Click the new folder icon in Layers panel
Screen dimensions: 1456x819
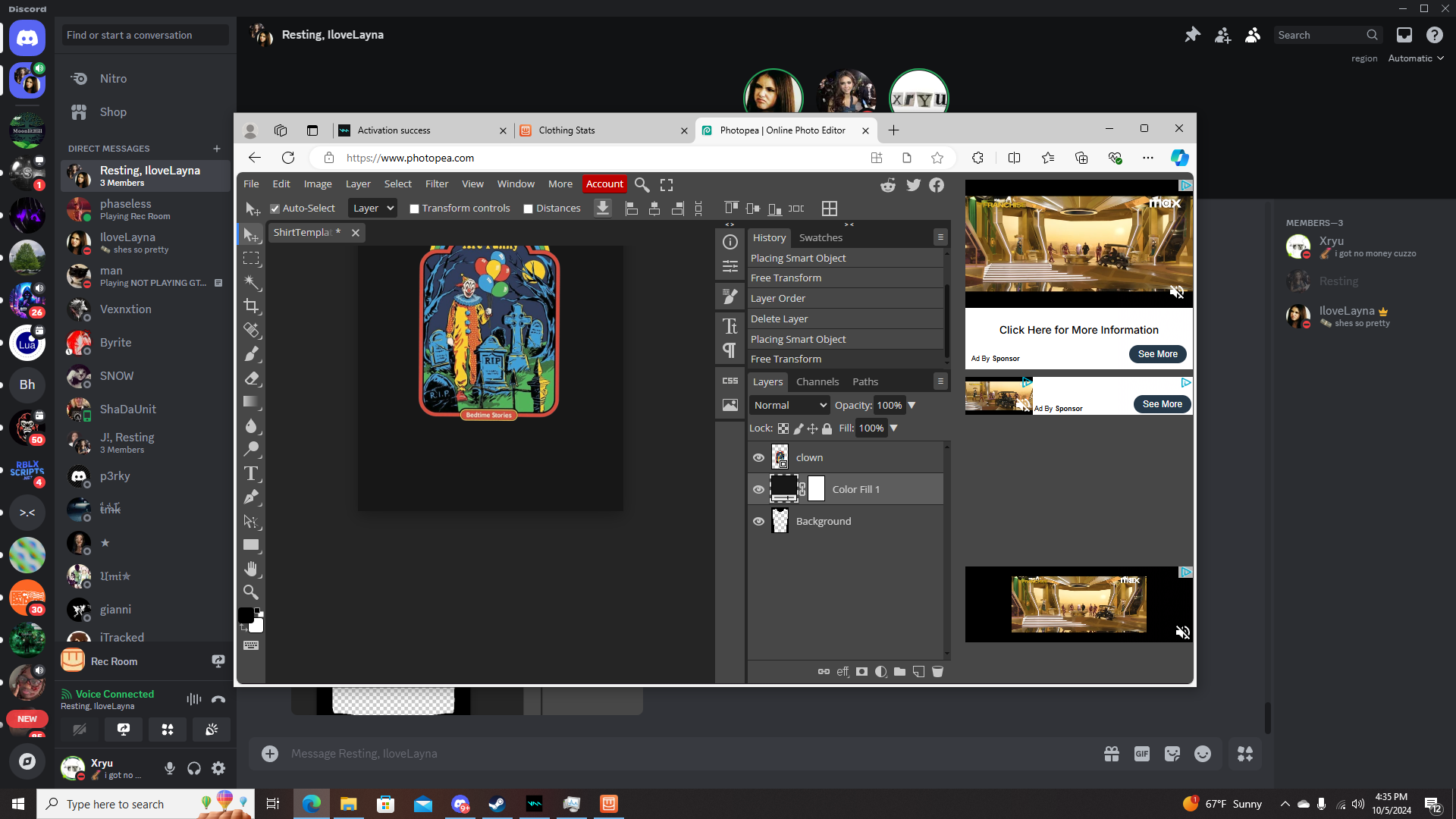click(x=899, y=672)
